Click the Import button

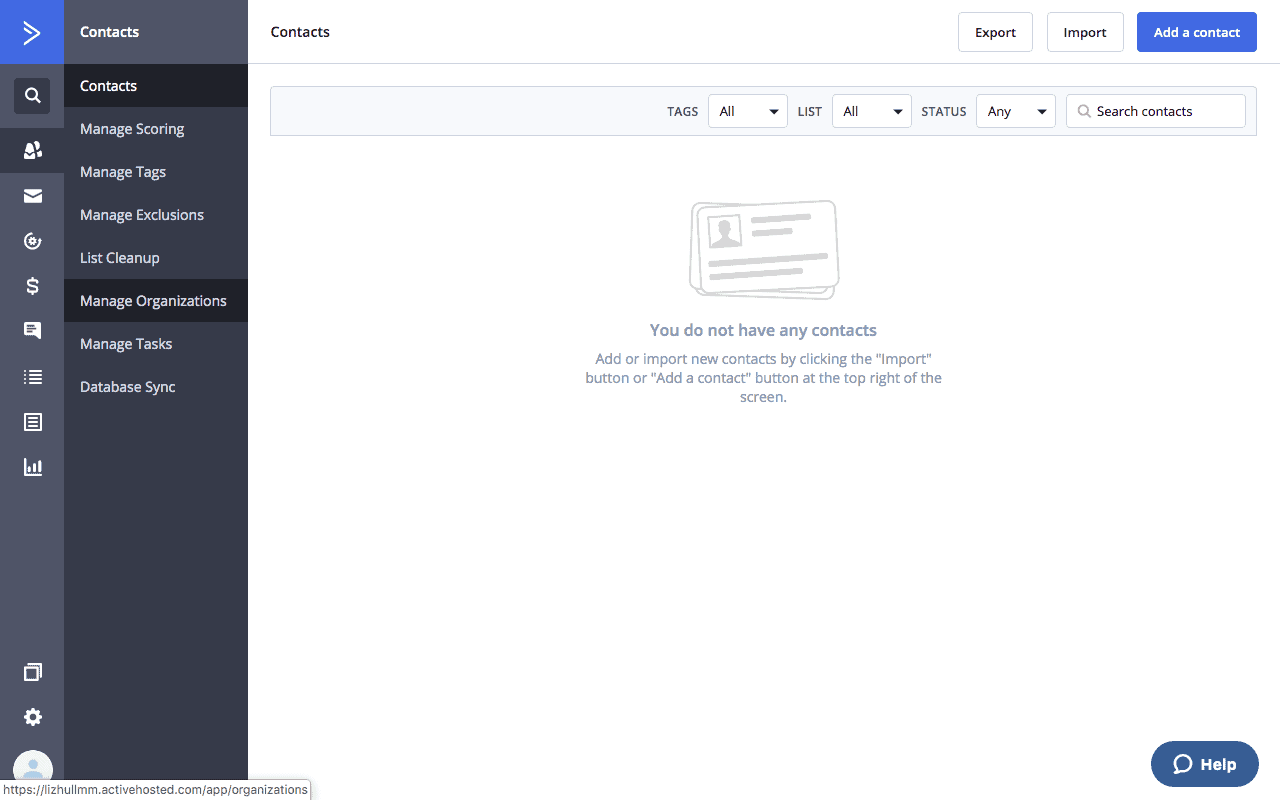(x=1085, y=32)
